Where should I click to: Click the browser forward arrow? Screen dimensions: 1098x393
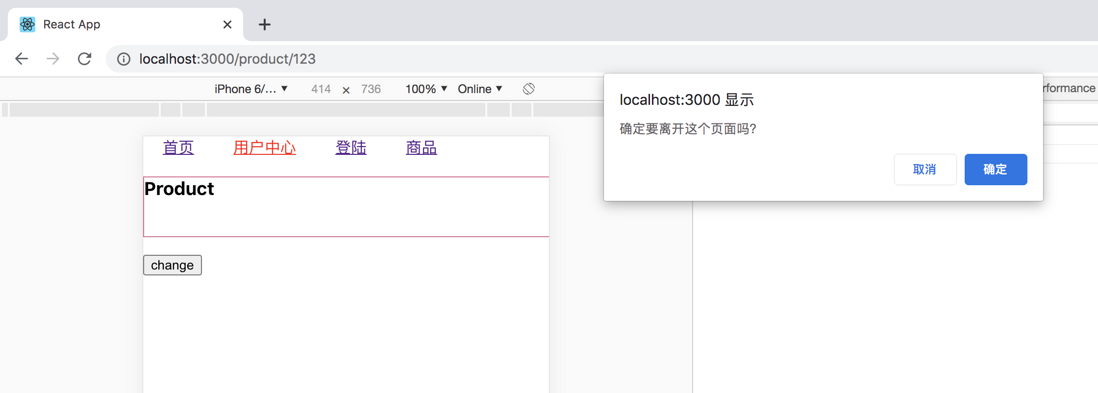(53, 59)
